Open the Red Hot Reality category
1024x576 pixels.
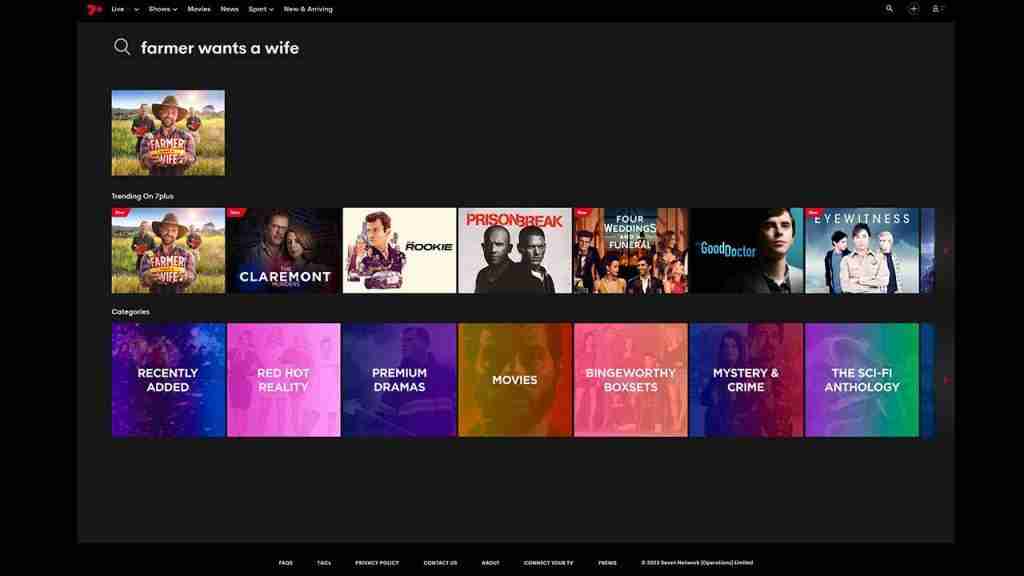pos(283,380)
